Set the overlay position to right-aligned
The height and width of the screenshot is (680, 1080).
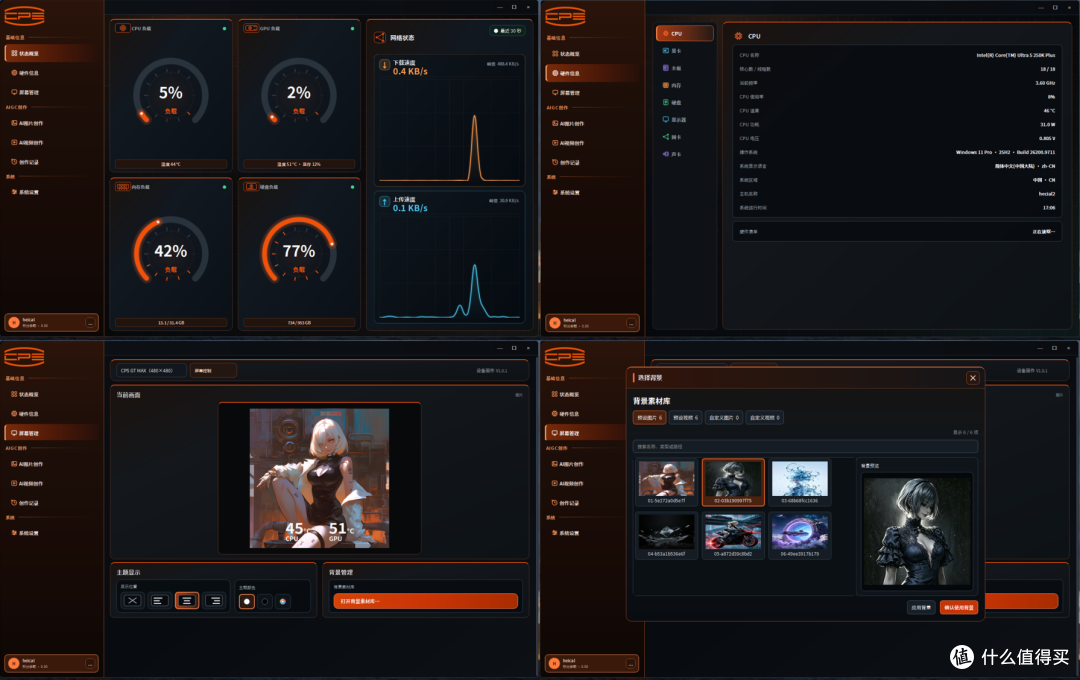point(214,601)
